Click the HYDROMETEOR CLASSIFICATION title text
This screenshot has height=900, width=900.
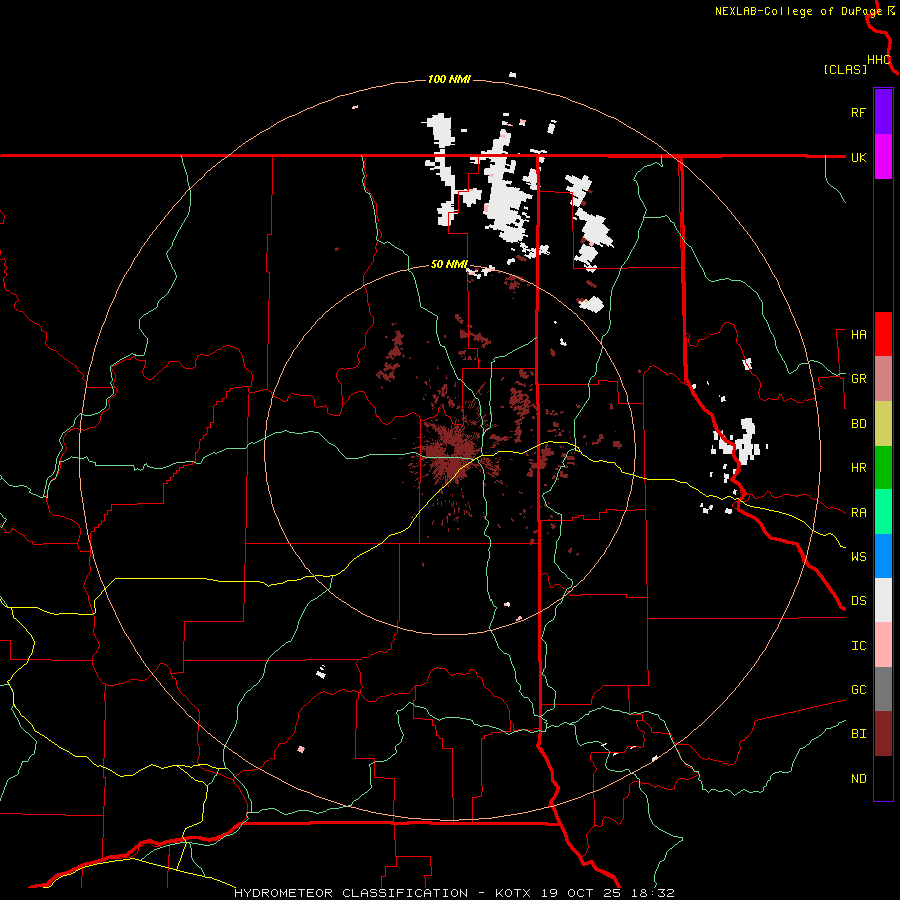pyautogui.click(x=351, y=893)
